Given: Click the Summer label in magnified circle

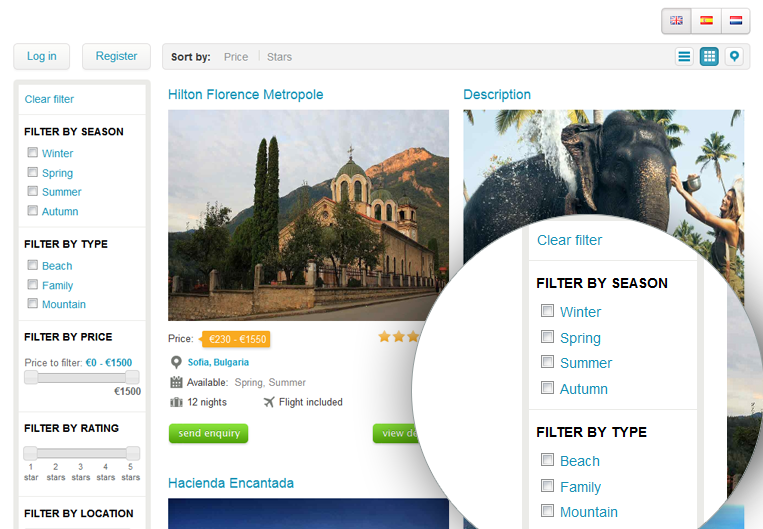Looking at the screenshot, I should pos(586,363).
